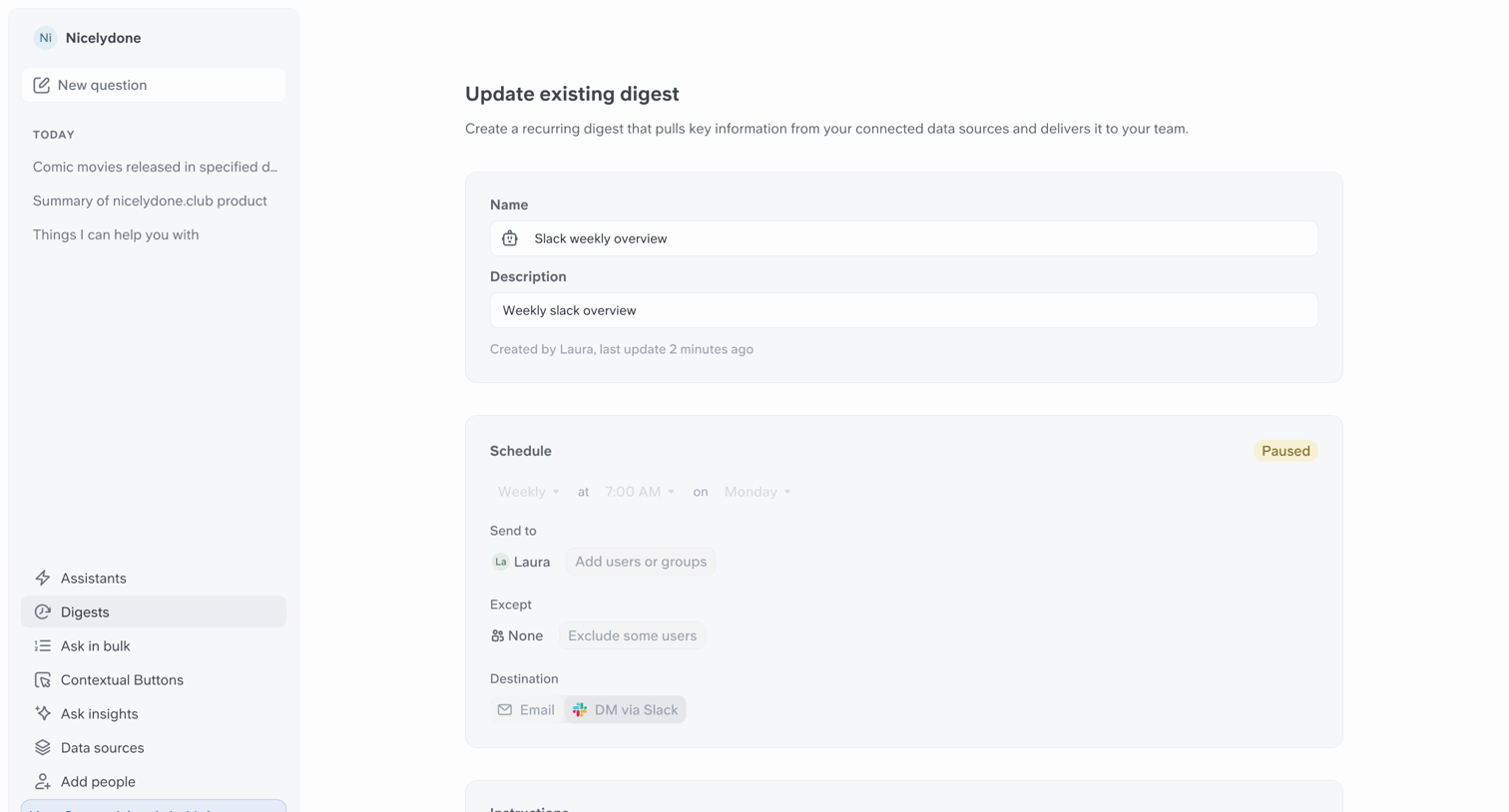Image resolution: width=1509 pixels, height=812 pixels.
Task: Open the 'Things I can help you with' chat
Action: click(x=116, y=234)
